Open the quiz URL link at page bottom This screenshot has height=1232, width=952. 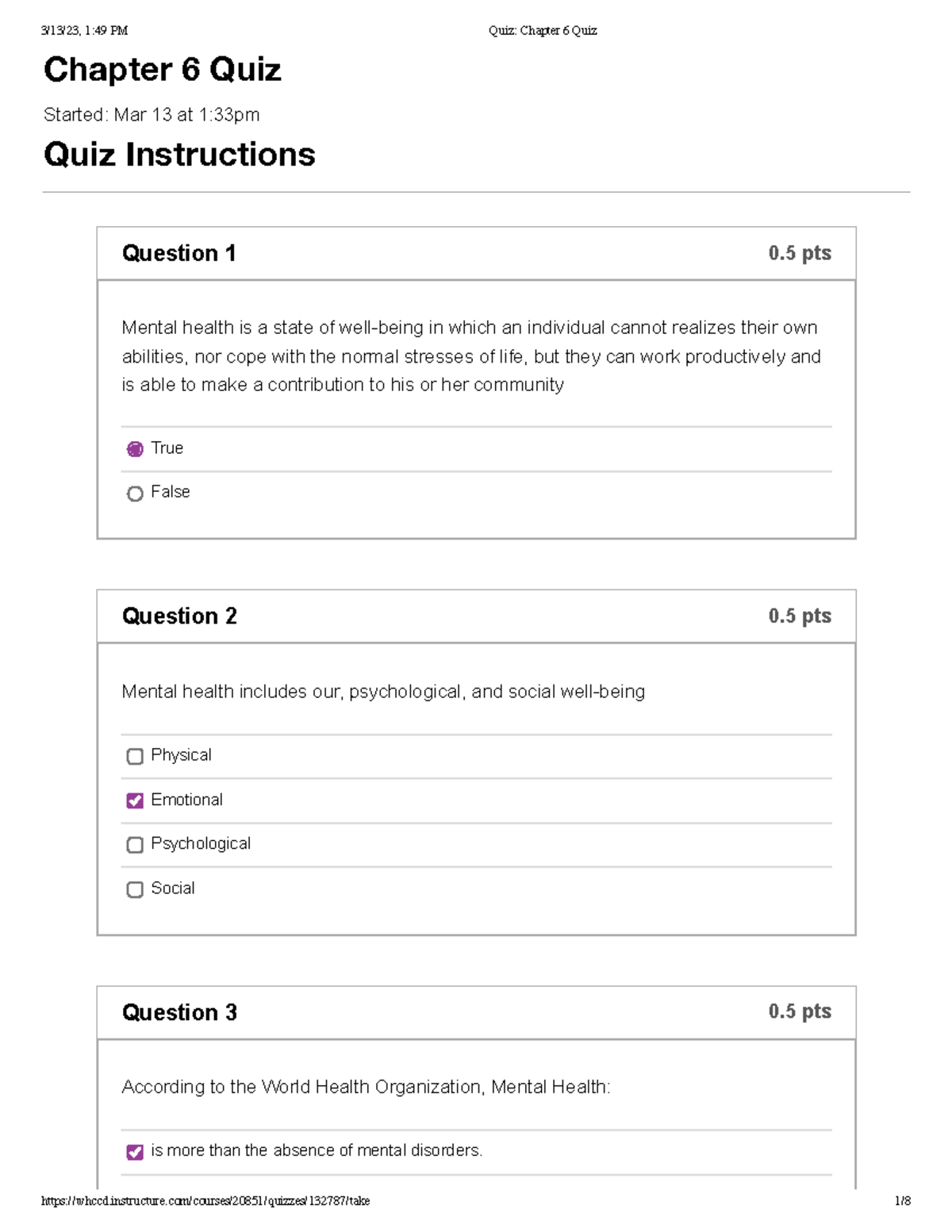coord(206,1201)
